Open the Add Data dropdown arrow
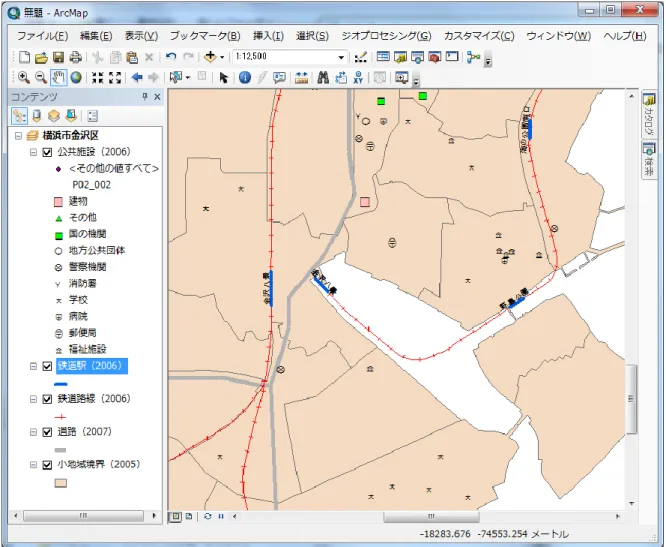The image size is (666, 547). (x=222, y=57)
